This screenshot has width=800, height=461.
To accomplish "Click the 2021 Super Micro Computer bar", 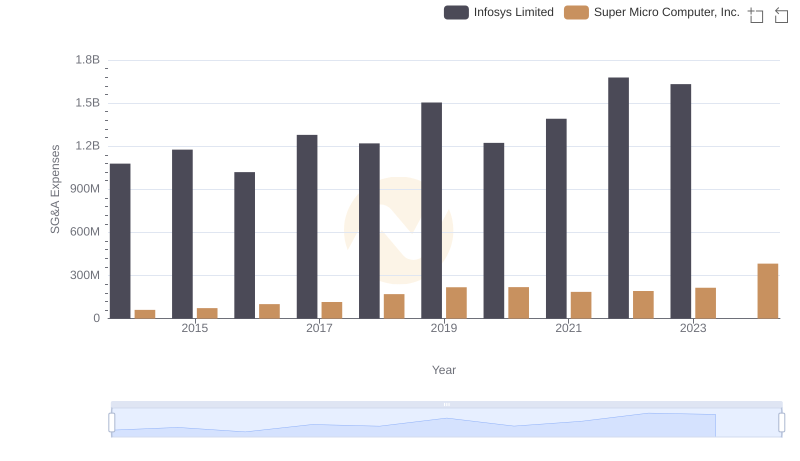I will (581, 305).
